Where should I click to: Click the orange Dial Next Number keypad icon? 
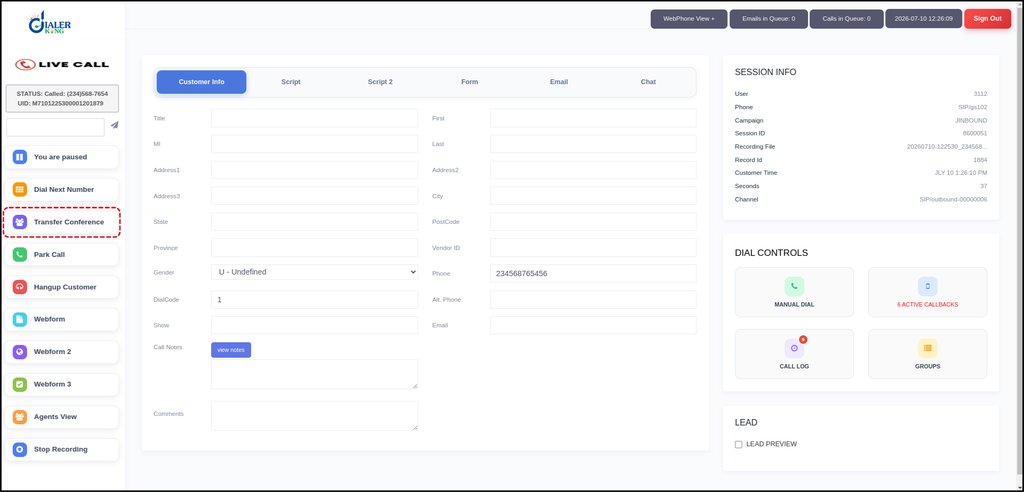[x=20, y=189]
